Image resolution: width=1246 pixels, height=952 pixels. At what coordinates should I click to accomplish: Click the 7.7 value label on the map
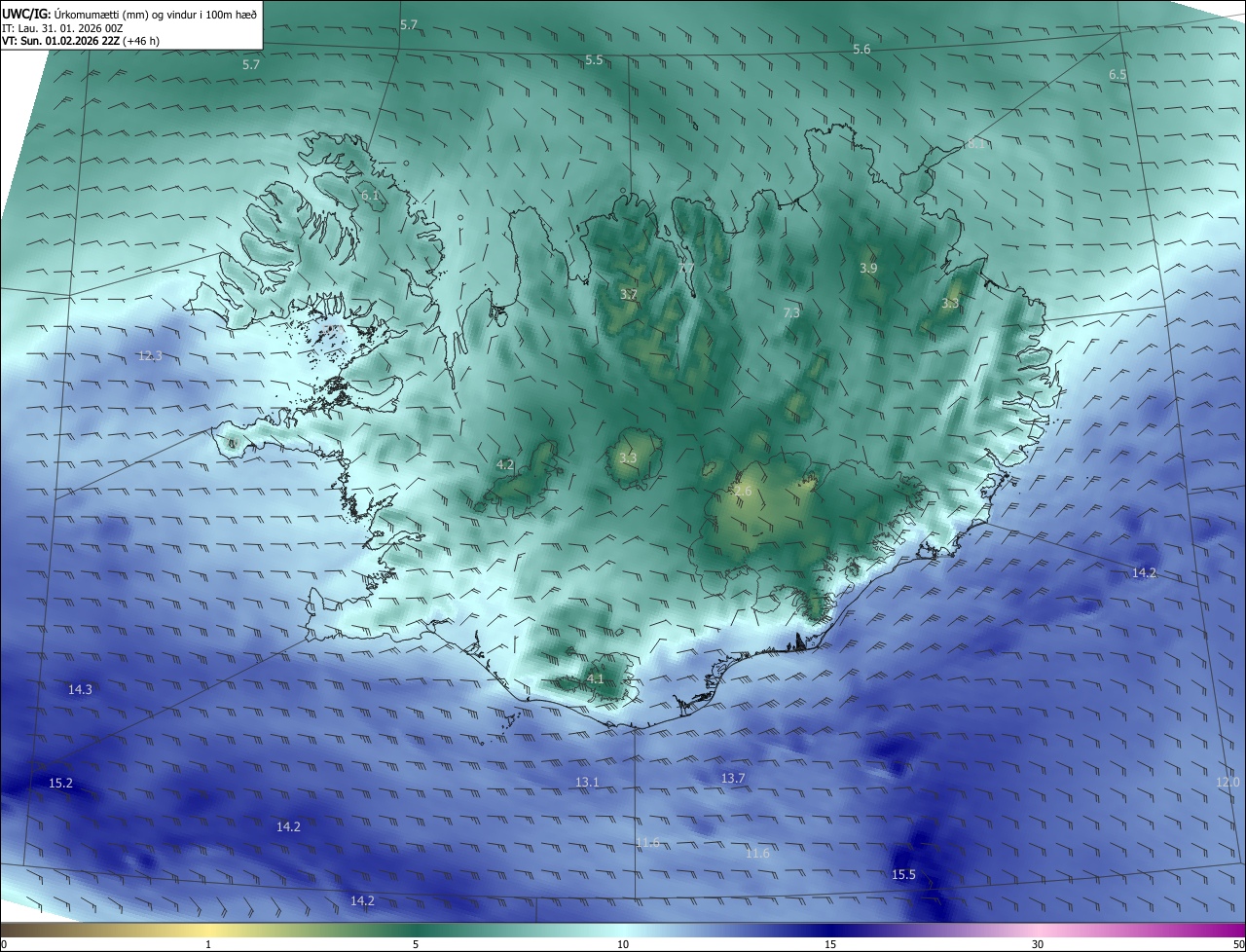pyautogui.click(x=686, y=268)
